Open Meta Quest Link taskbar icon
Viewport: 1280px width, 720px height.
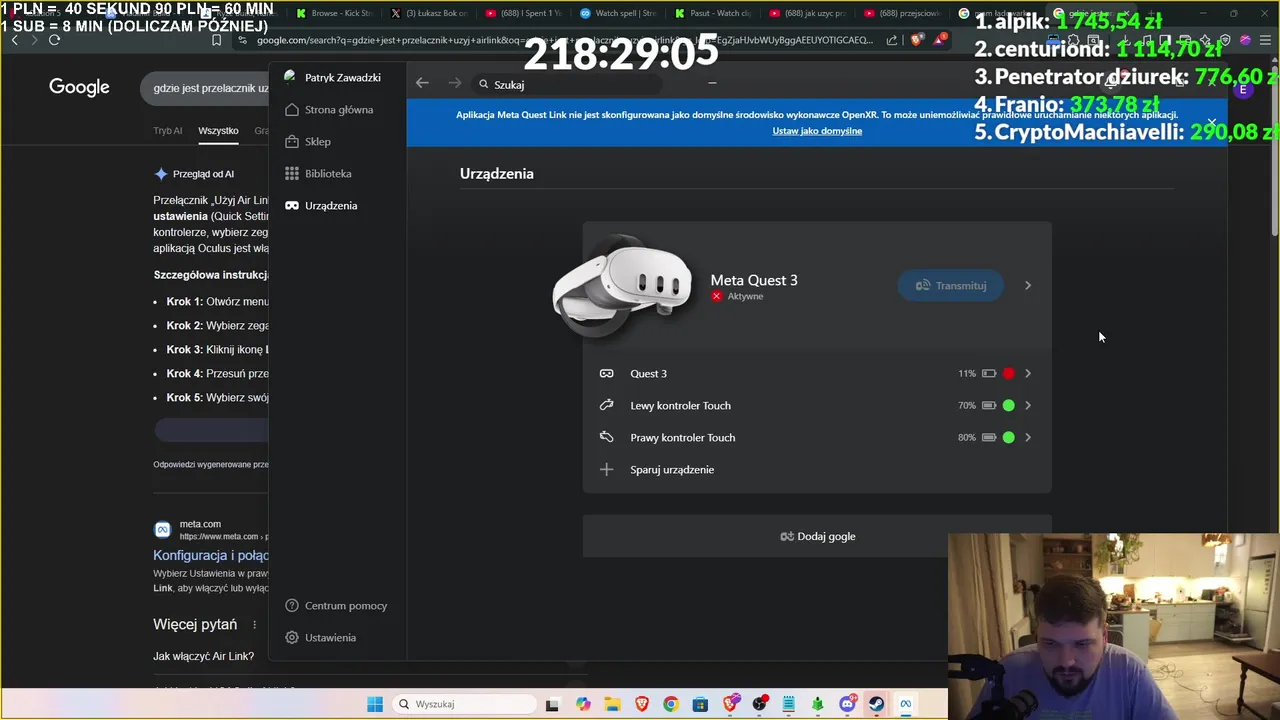tap(906, 704)
